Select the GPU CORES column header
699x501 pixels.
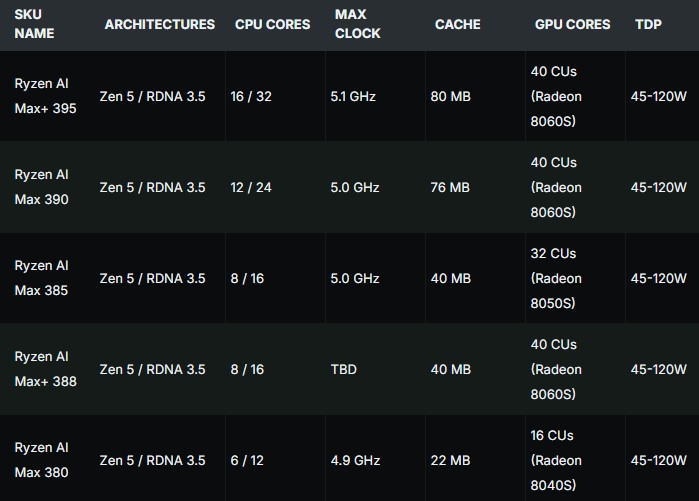coord(572,24)
